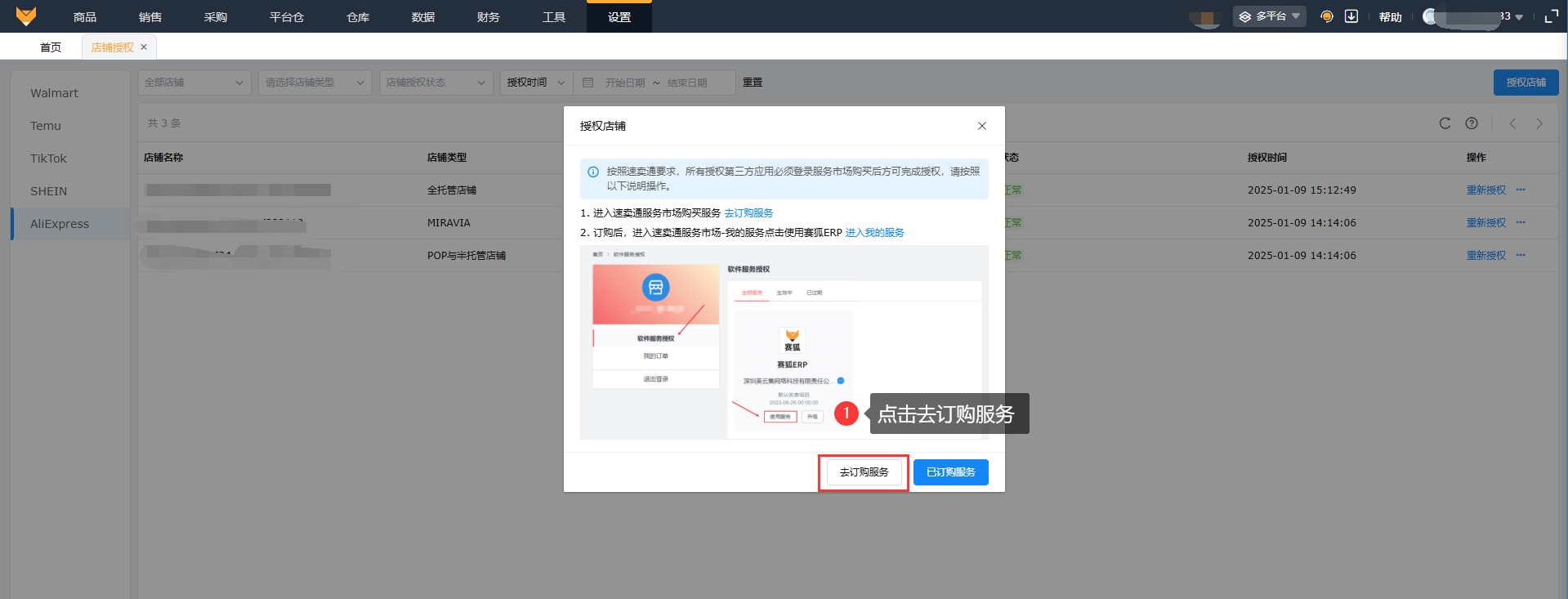Click the POP与半托管店铺 store type cell
Viewport: 1568px width, 599px height.
pyautogui.click(x=467, y=256)
